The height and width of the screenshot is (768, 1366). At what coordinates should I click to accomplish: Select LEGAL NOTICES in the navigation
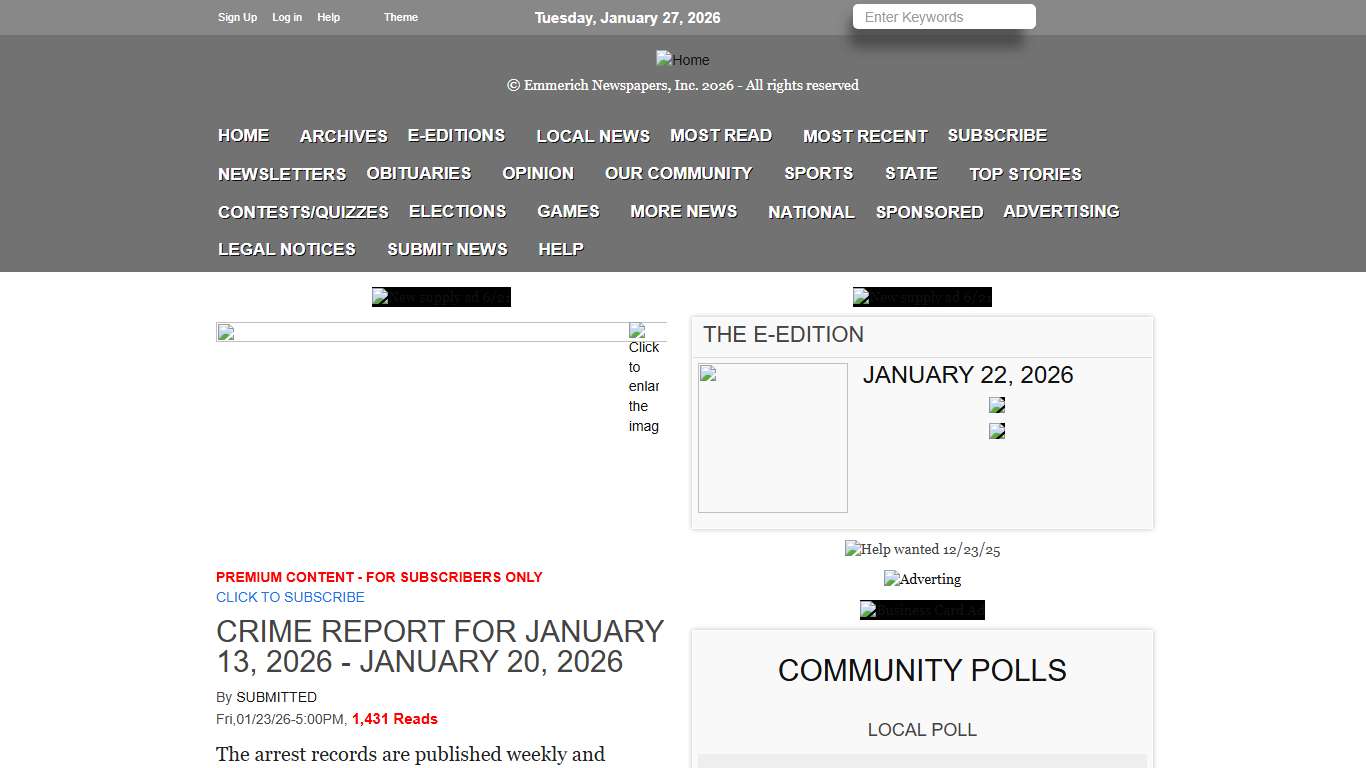286,249
